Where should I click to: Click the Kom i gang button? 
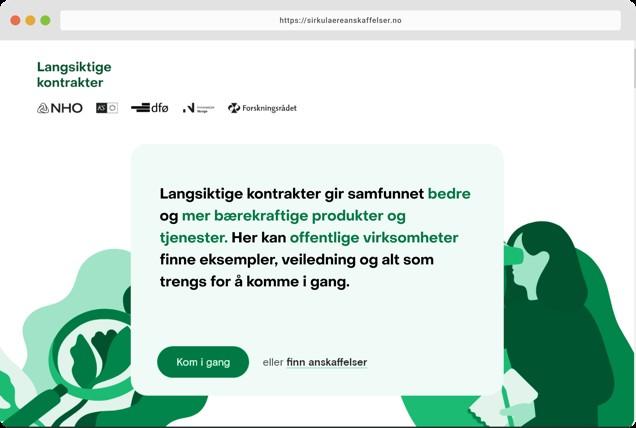(203, 362)
